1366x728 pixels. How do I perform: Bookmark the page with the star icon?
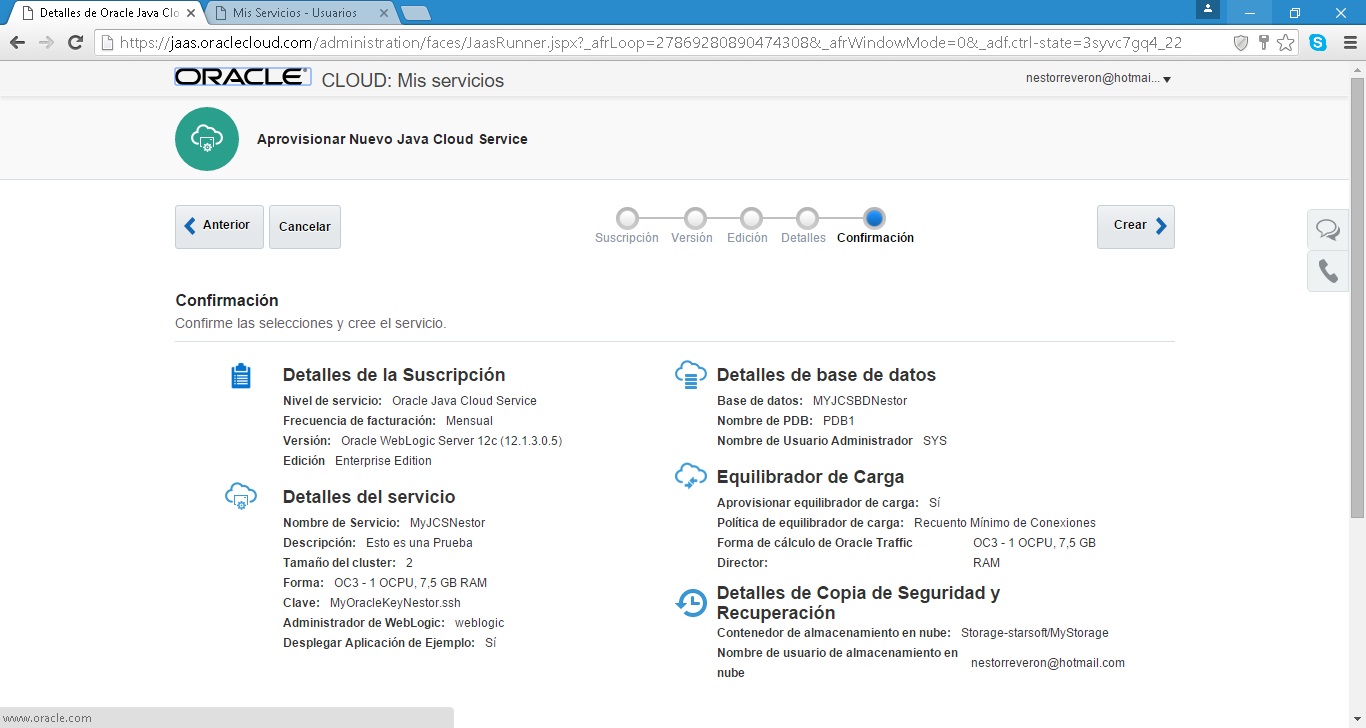tap(1286, 43)
